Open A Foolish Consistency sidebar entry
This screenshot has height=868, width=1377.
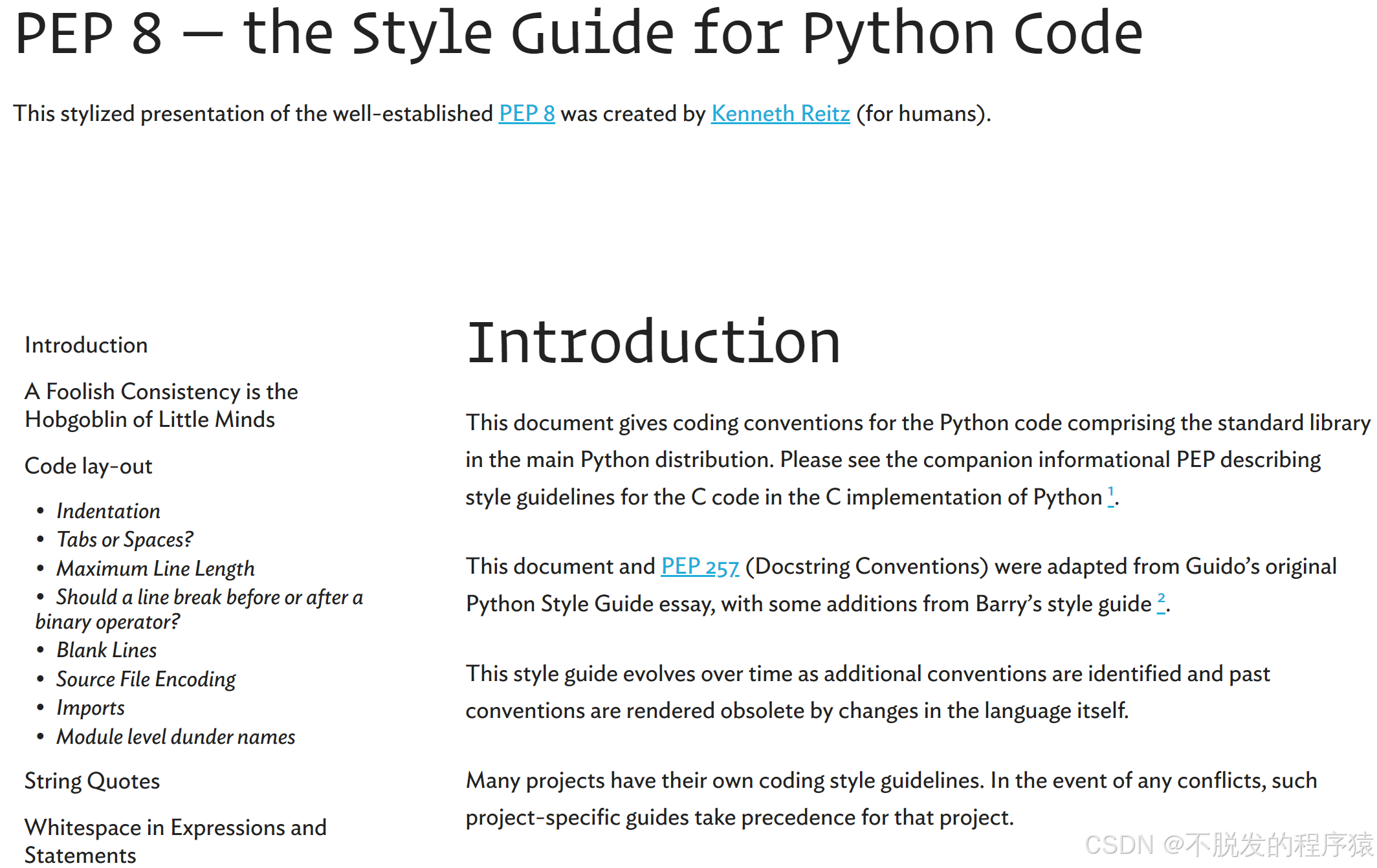161,406
